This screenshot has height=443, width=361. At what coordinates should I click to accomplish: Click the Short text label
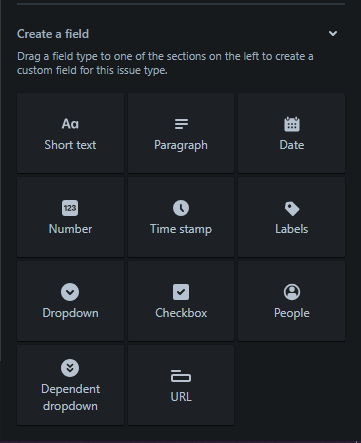pos(70,145)
